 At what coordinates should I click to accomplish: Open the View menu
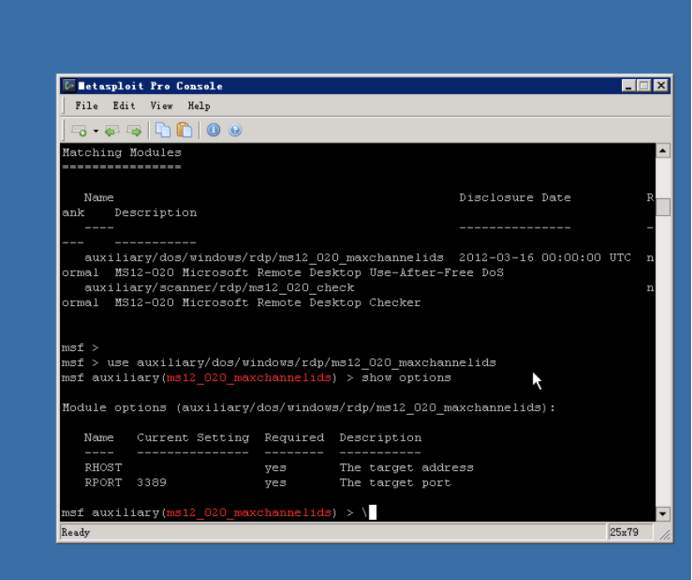pos(161,105)
